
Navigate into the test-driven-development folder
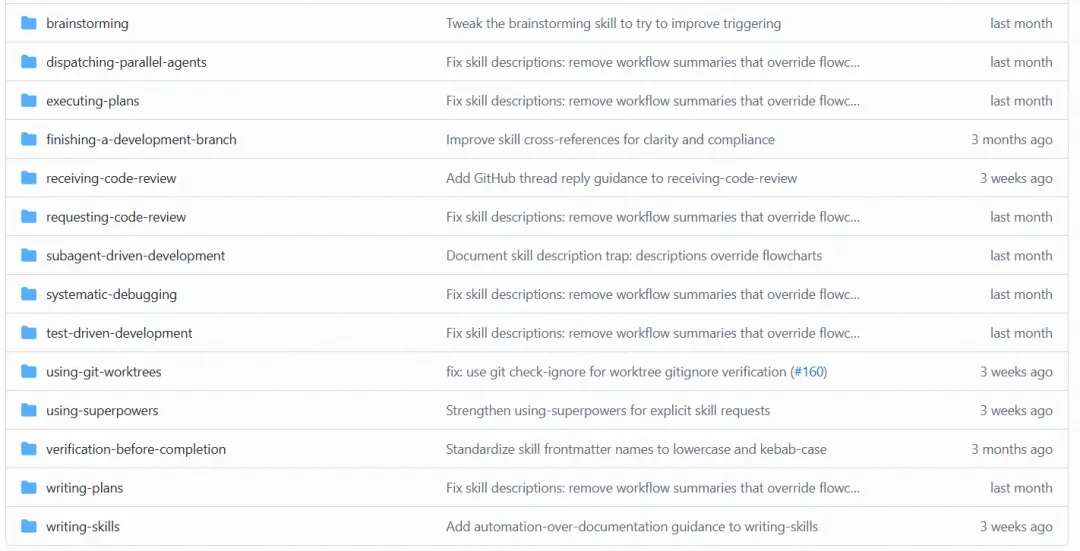pyautogui.click(x=119, y=333)
